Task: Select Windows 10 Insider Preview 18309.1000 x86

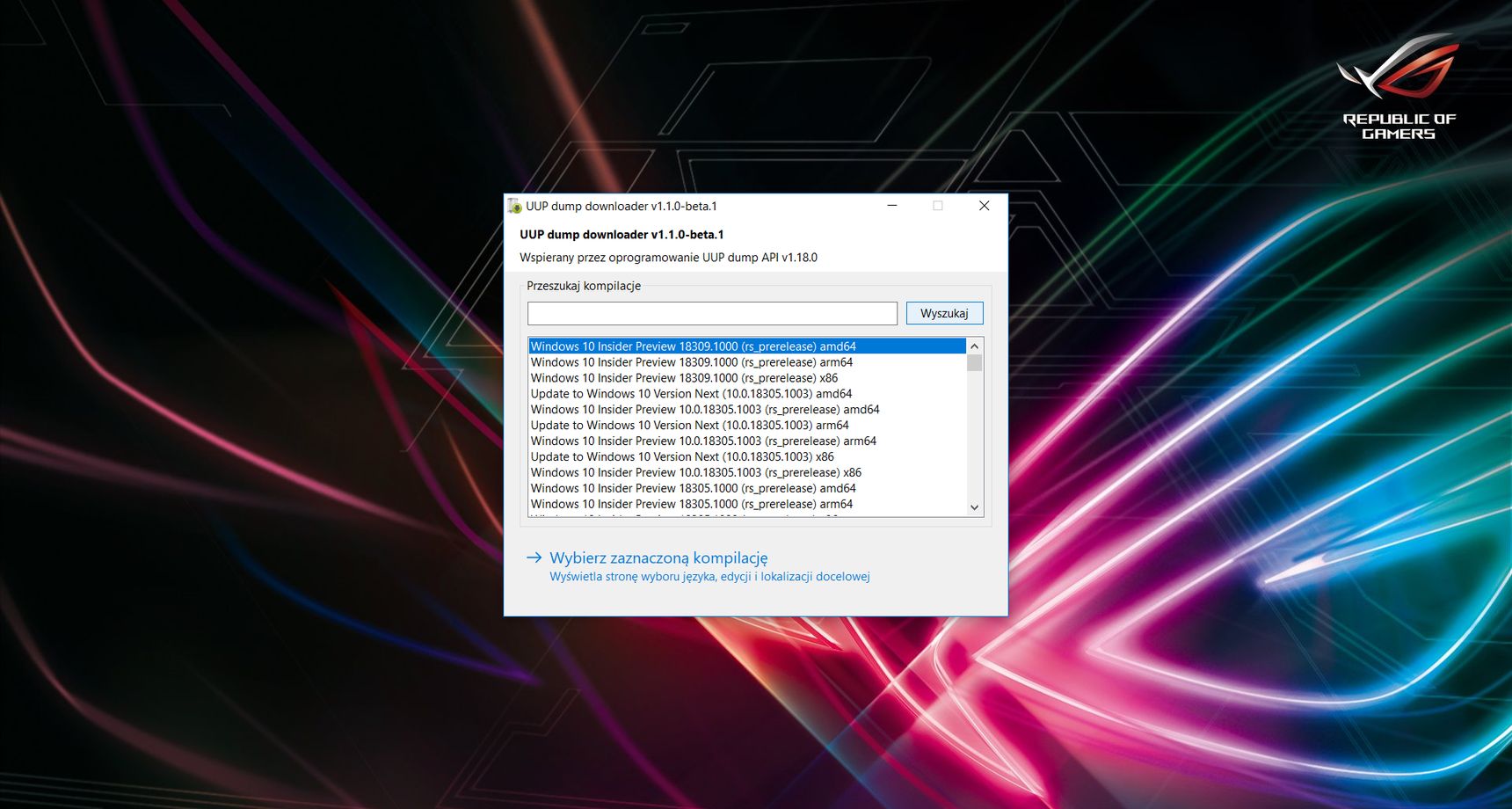Action: pyautogui.click(x=747, y=378)
